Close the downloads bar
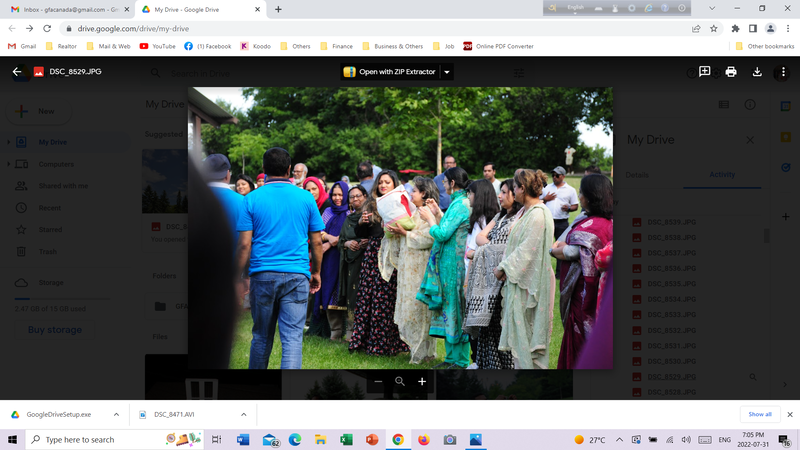 coord(790,414)
